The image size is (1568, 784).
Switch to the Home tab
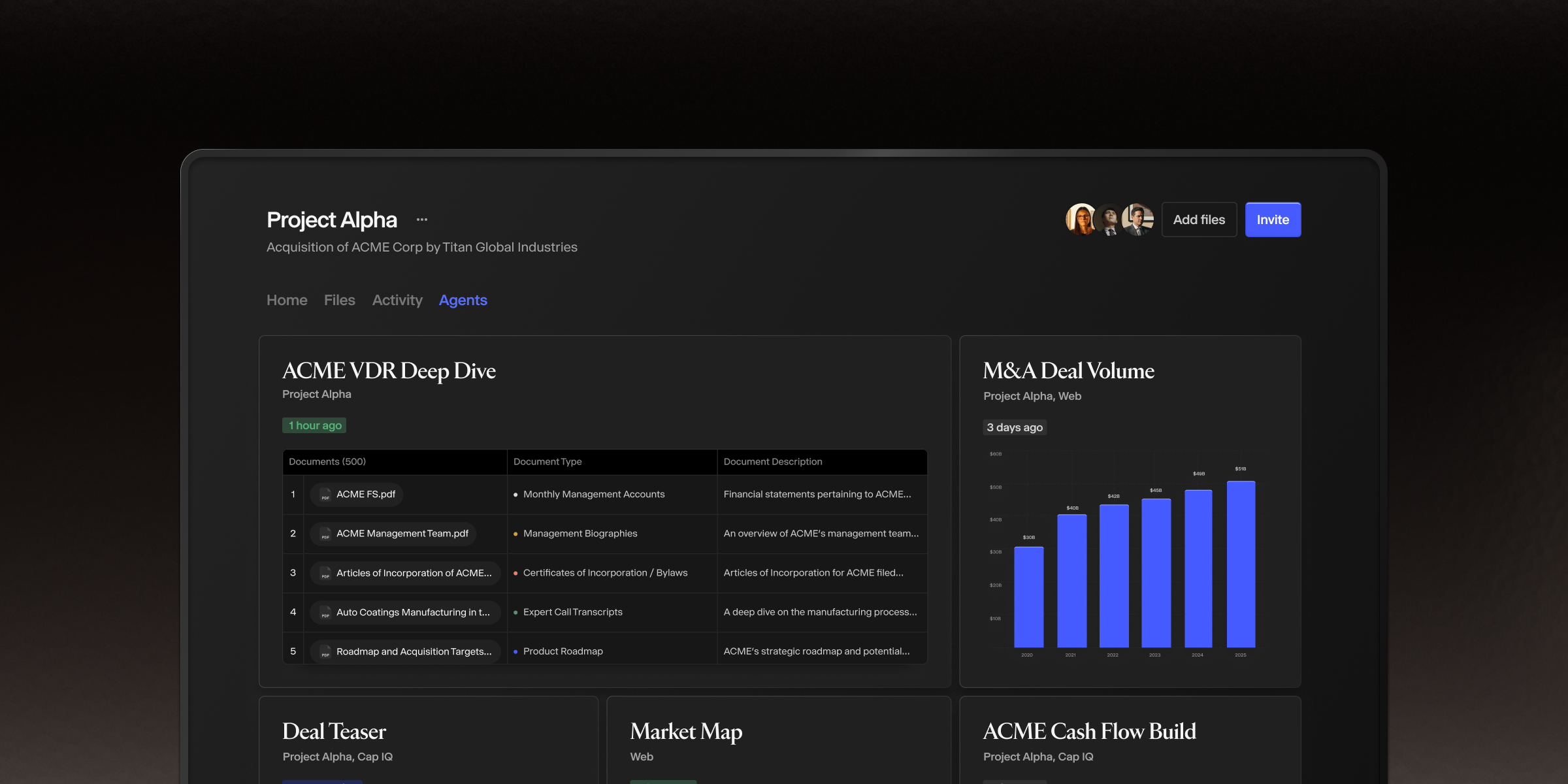[x=287, y=301]
